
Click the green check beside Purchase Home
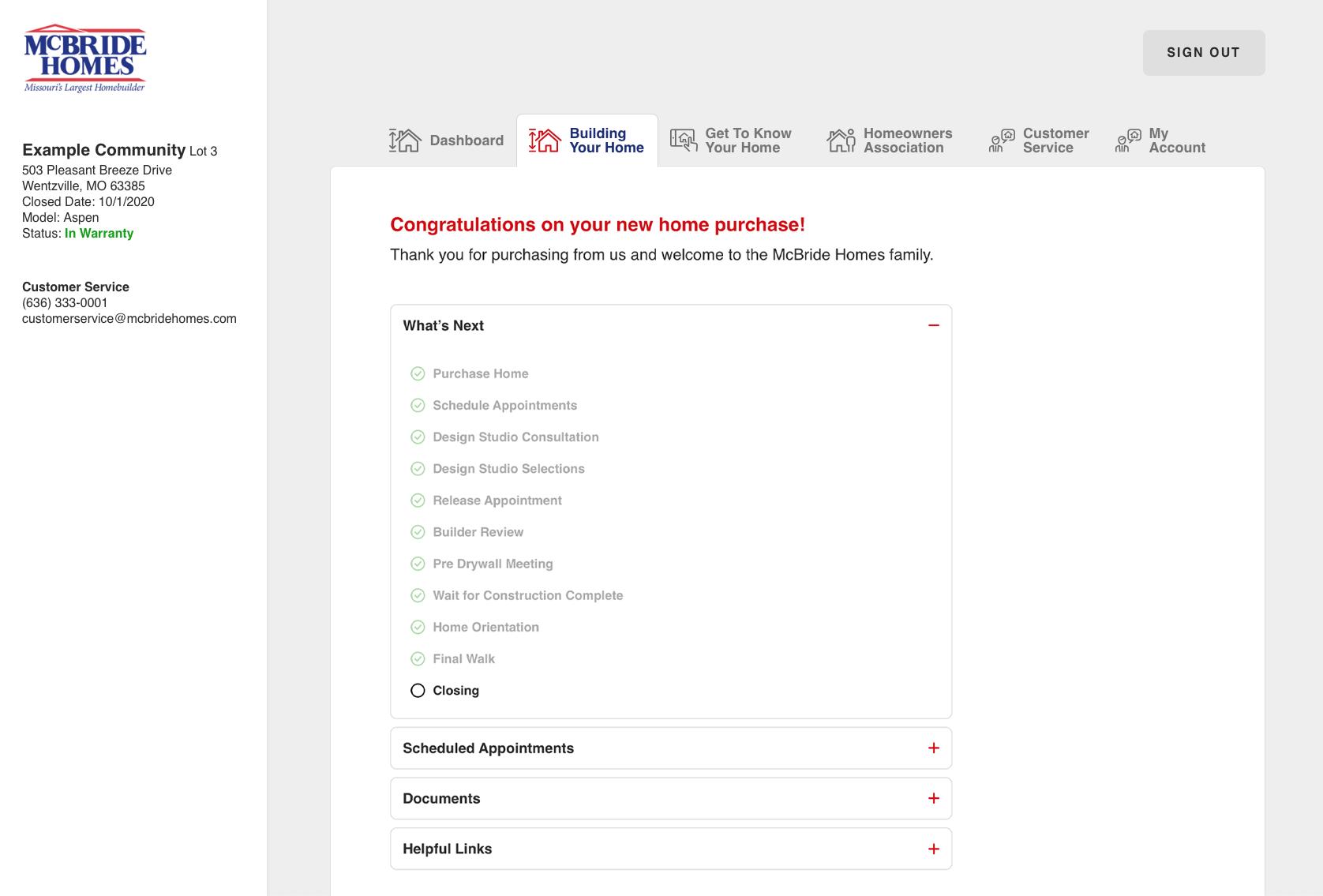pos(418,374)
